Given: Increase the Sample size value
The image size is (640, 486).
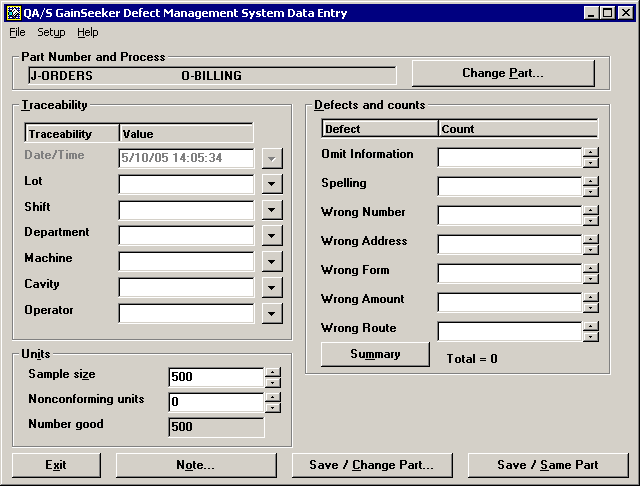Looking at the screenshot, I should pos(273,372).
